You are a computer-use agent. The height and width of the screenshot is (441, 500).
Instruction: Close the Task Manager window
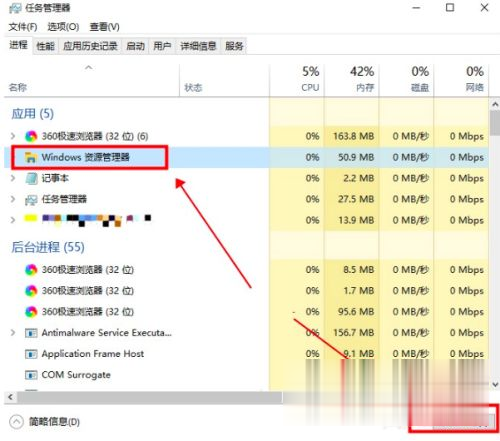484,8
